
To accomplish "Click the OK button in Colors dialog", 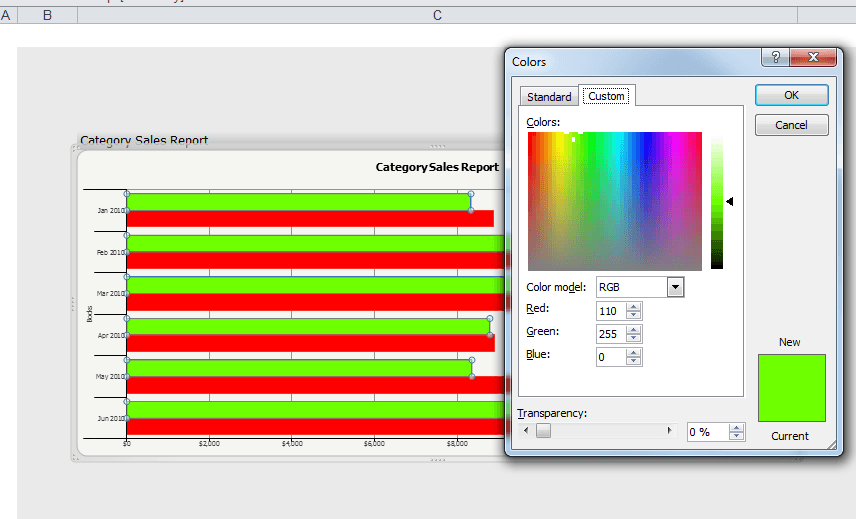I will coord(791,95).
